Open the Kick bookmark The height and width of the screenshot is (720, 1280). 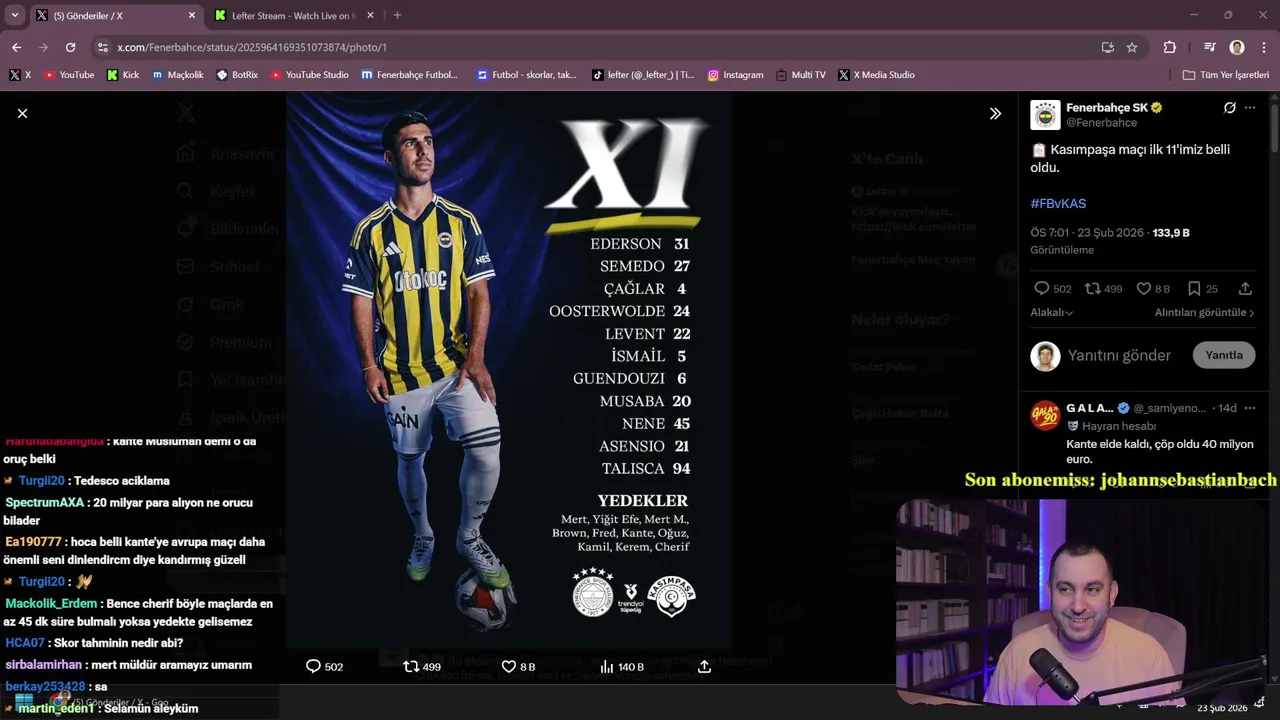coord(123,75)
